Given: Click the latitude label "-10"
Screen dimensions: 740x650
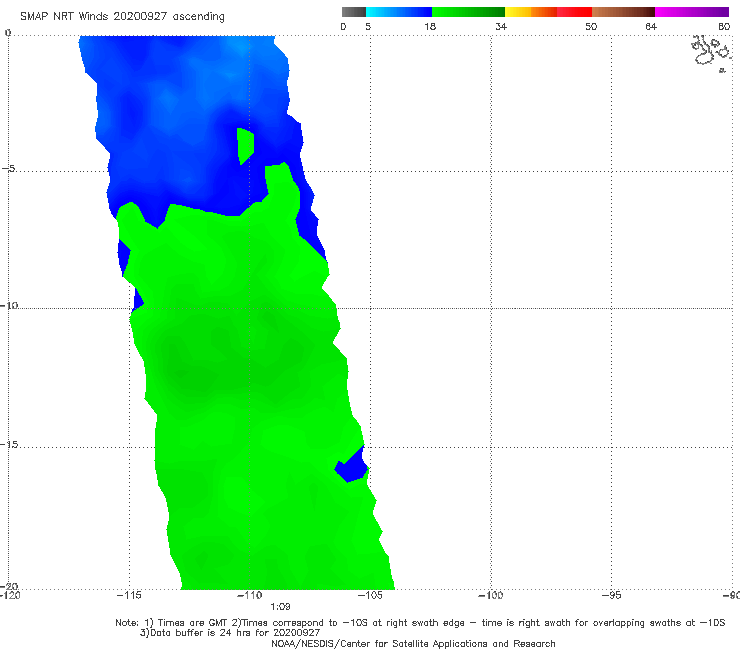Looking at the screenshot, I should tap(9, 305).
